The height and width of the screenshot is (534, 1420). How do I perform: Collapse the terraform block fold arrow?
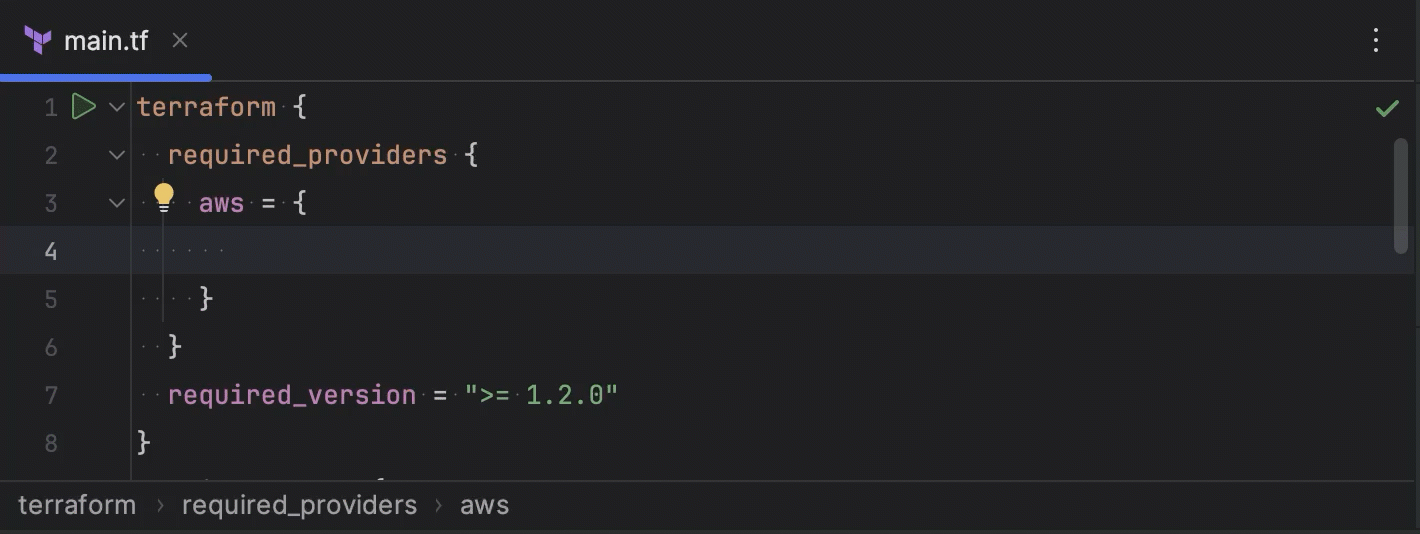pos(117,107)
